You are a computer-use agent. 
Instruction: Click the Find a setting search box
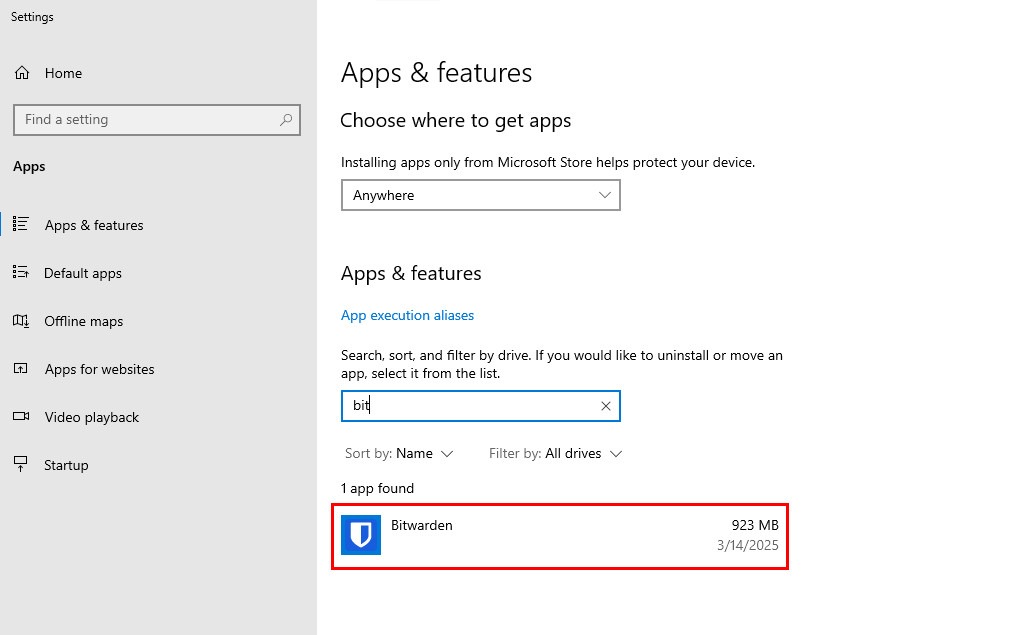[x=157, y=120]
